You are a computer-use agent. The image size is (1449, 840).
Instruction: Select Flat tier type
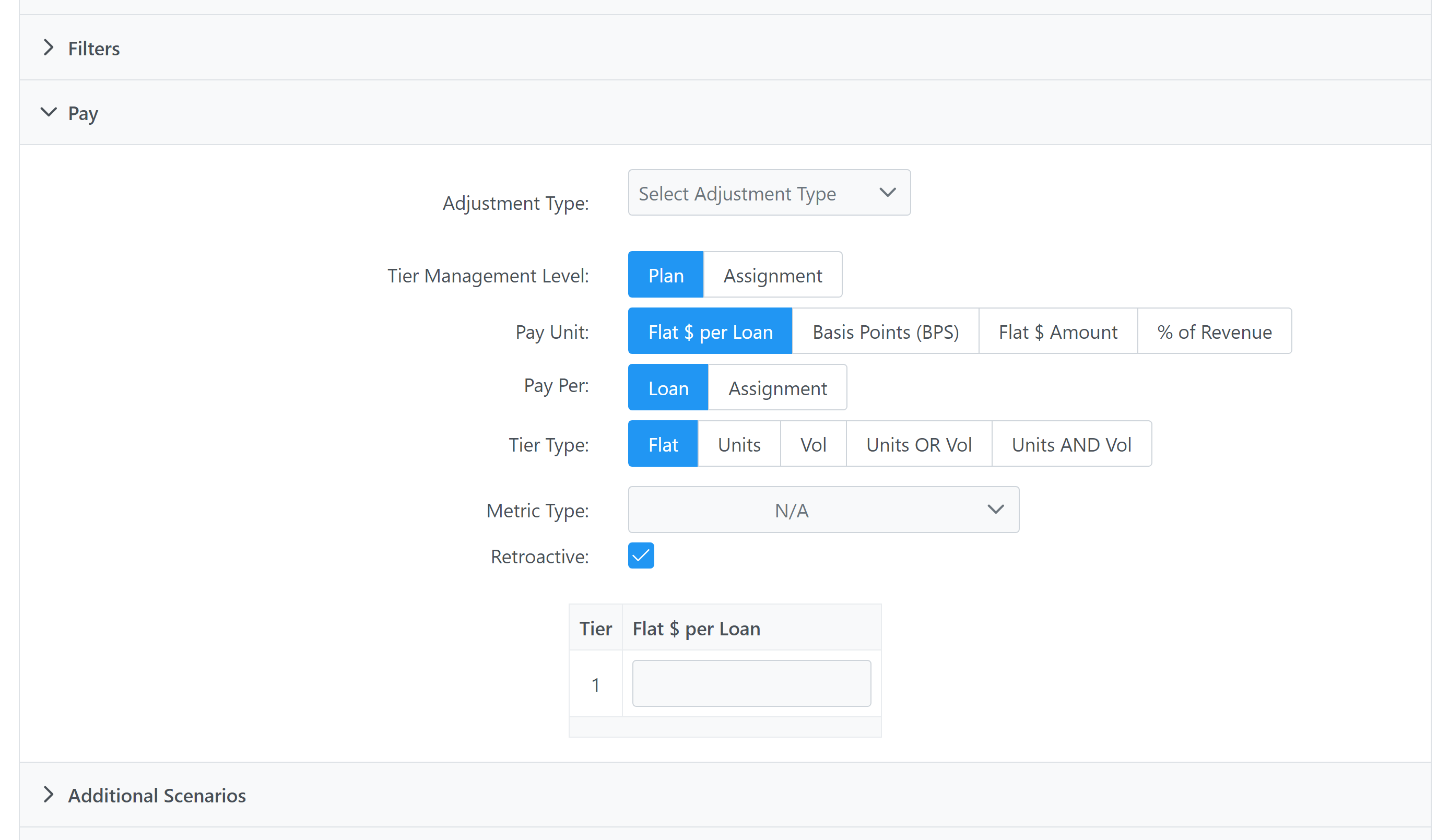pos(663,444)
